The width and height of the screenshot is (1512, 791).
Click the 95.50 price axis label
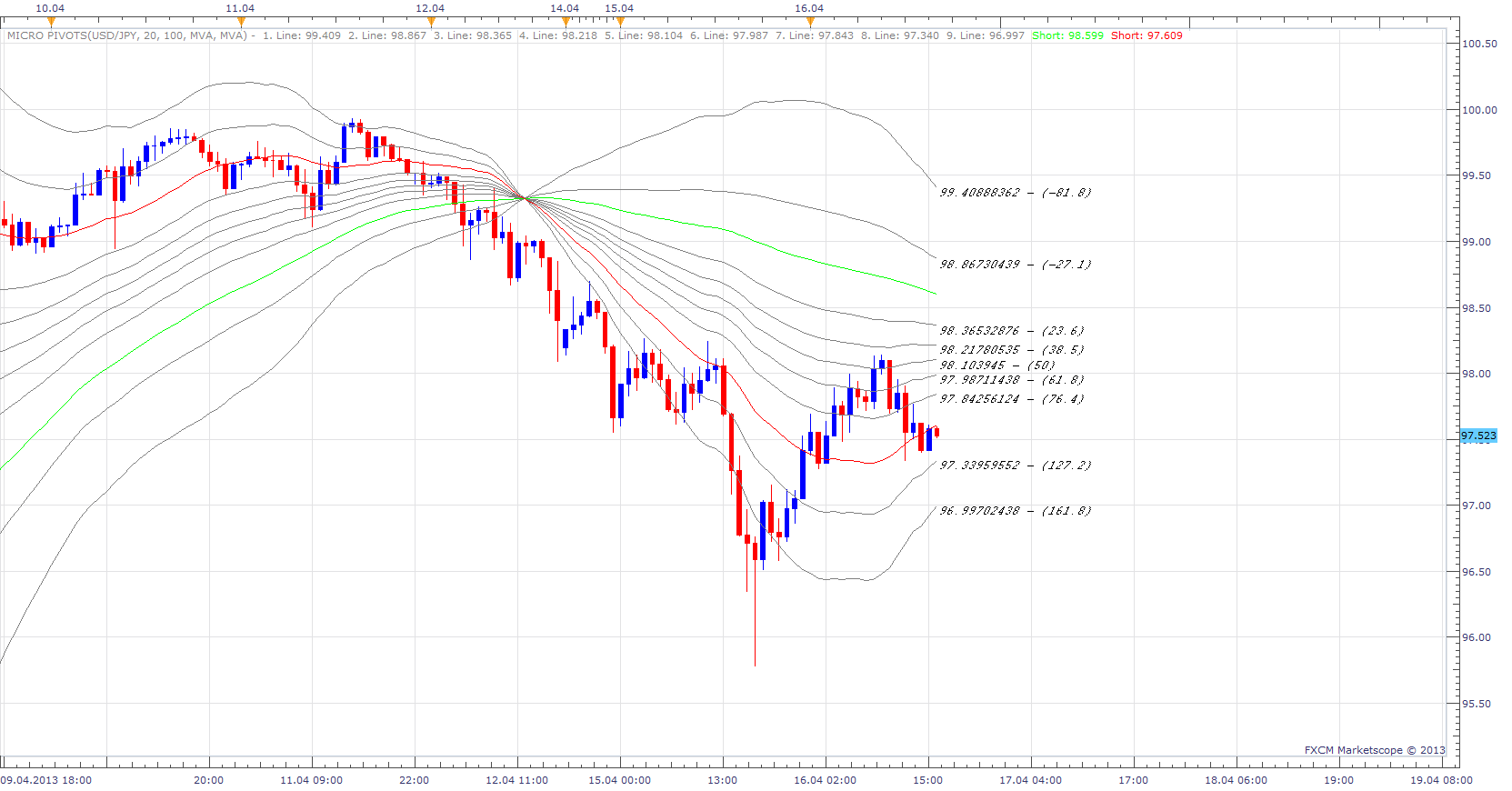pos(1477,704)
